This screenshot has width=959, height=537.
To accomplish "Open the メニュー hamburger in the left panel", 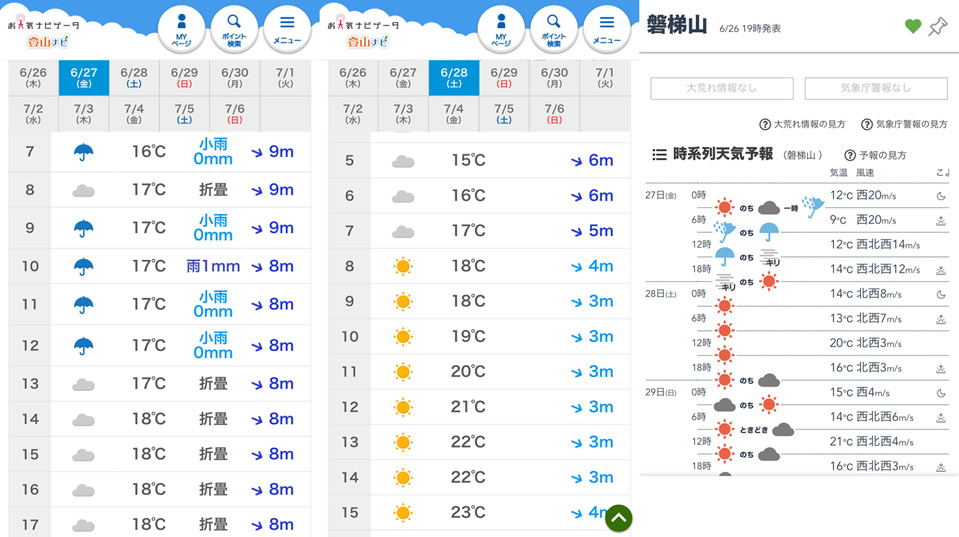I will (287, 30).
